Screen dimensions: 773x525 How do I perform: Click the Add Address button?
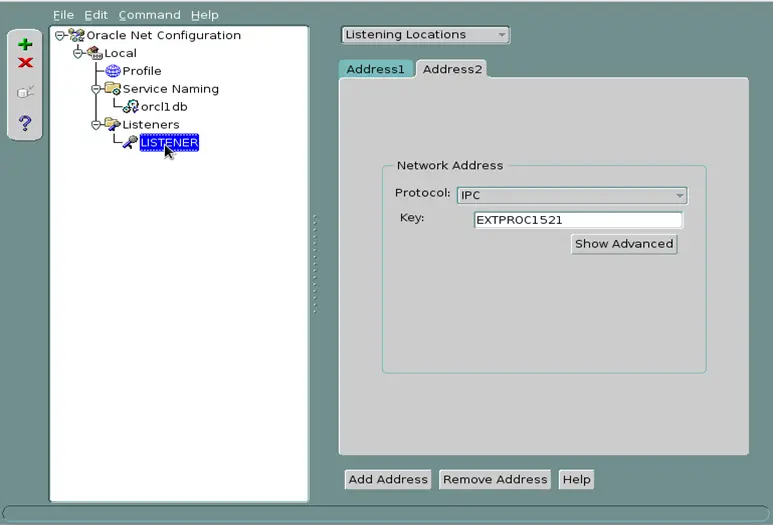coord(388,479)
